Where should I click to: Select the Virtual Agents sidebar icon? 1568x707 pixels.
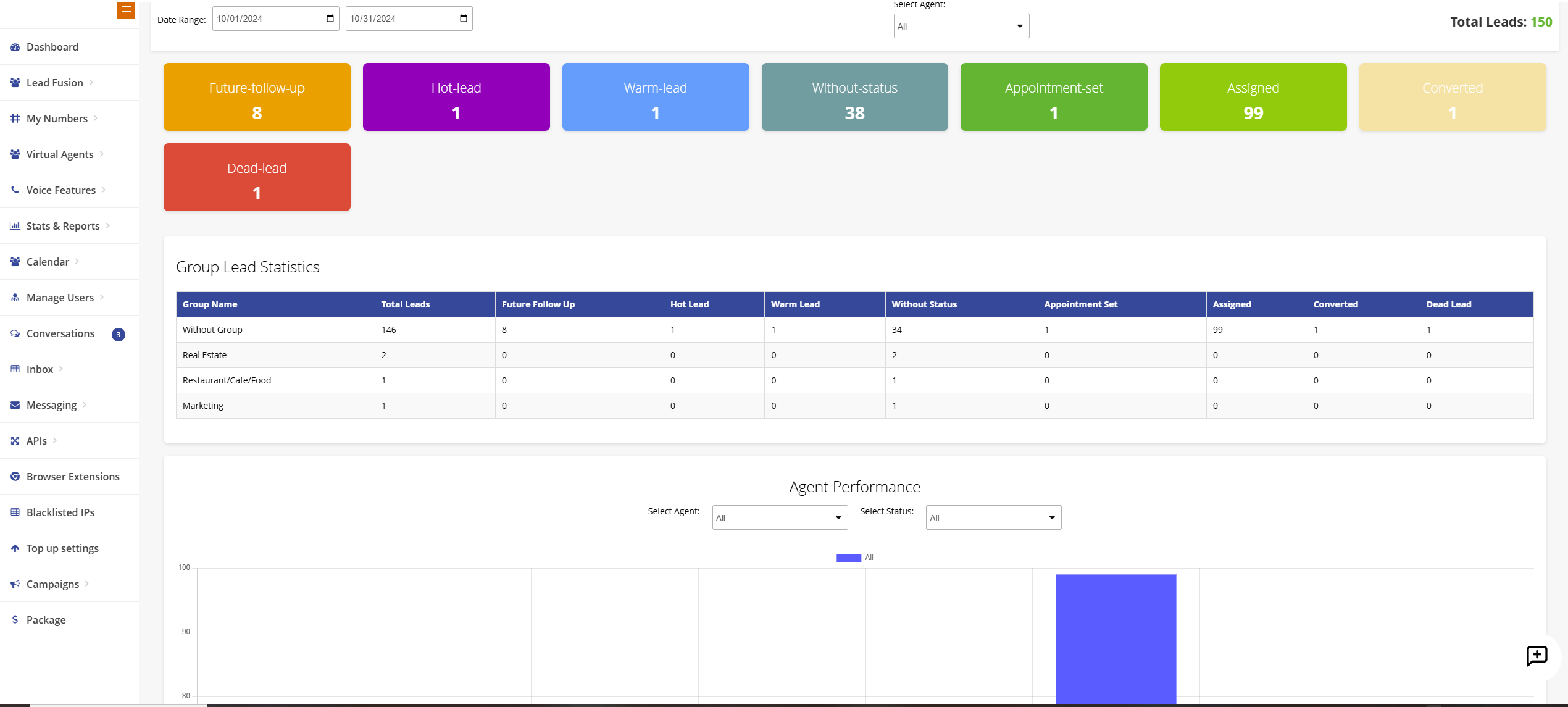click(x=15, y=154)
